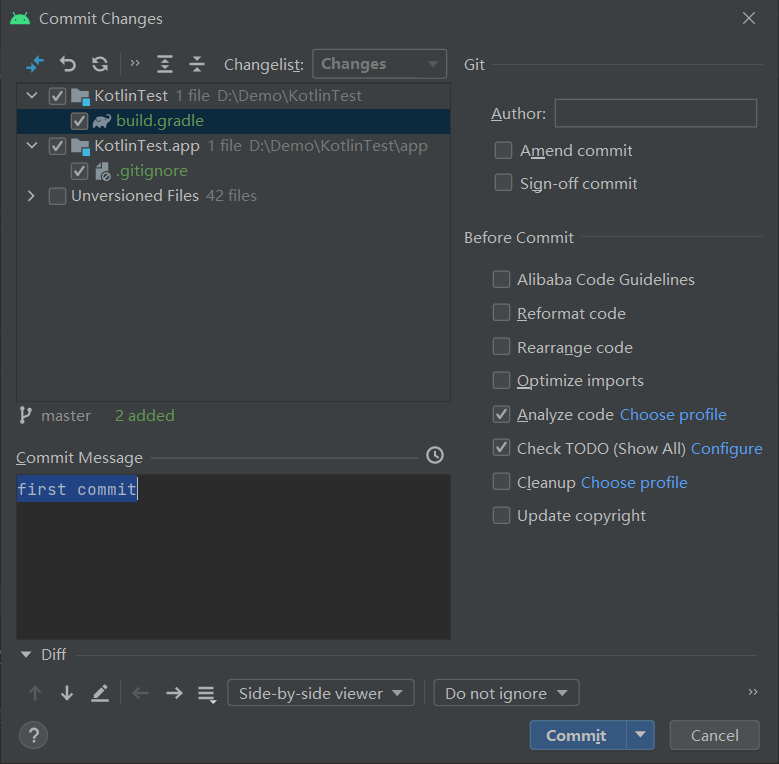Click the KotlinTest folder icon
779x764 pixels.
click(80, 96)
